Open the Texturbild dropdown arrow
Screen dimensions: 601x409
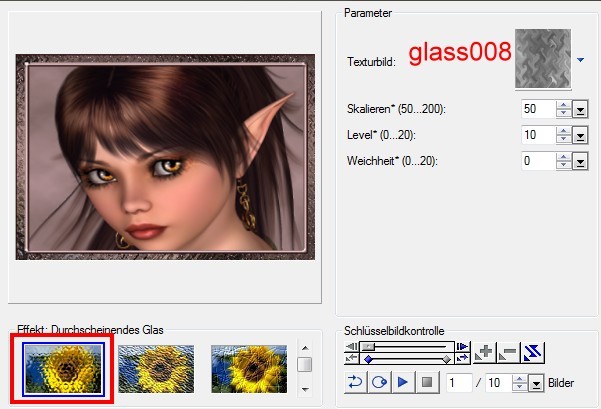click(x=581, y=60)
